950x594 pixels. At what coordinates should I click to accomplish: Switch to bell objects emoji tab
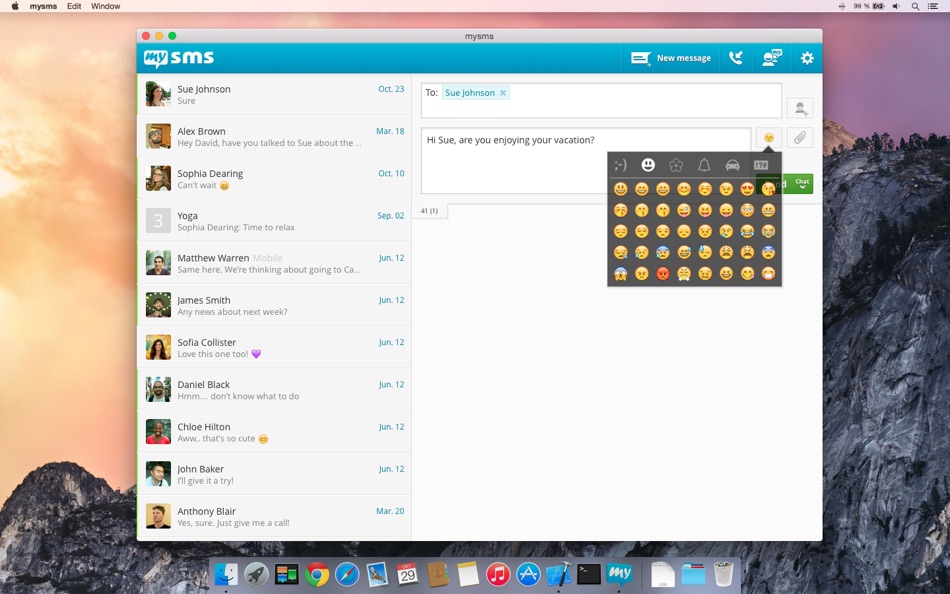[x=704, y=165]
